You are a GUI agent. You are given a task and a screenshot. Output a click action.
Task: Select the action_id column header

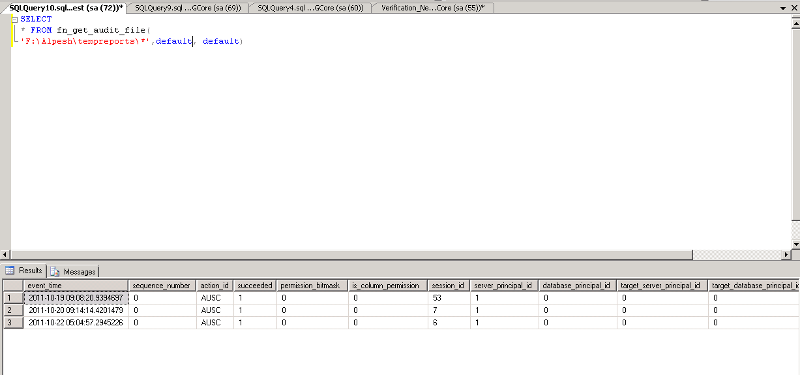214,285
